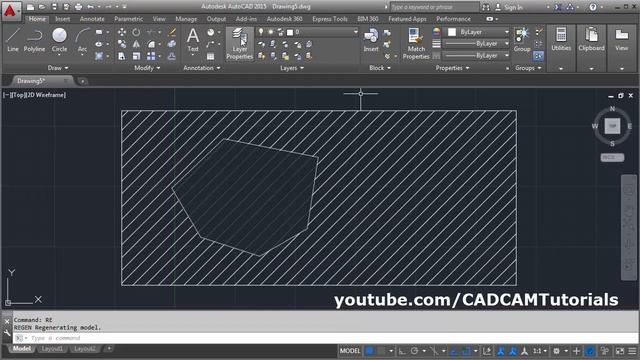Toggle object snap tracking in status bar
The width and height of the screenshot is (640, 360).
point(454,351)
